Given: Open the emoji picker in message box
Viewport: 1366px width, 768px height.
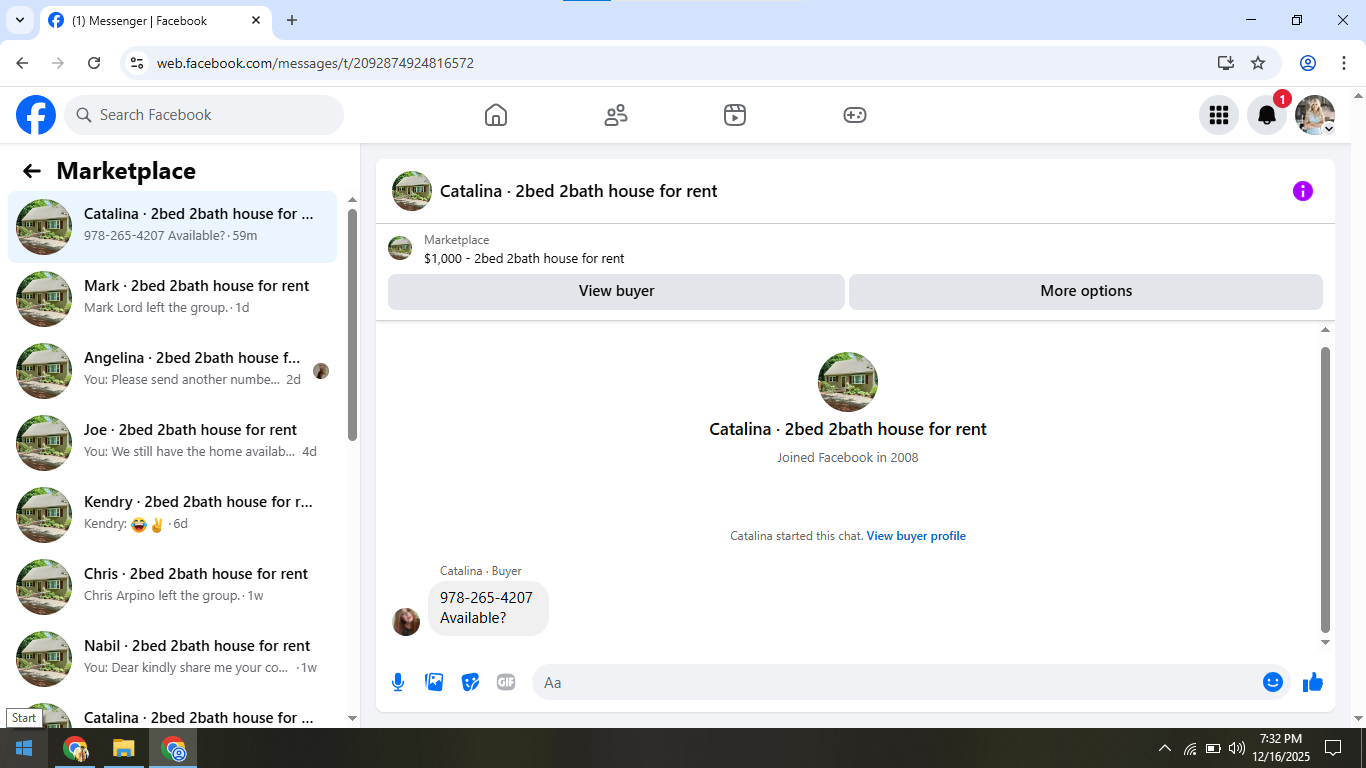Looking at the screenshot, I should (1273, 682).
